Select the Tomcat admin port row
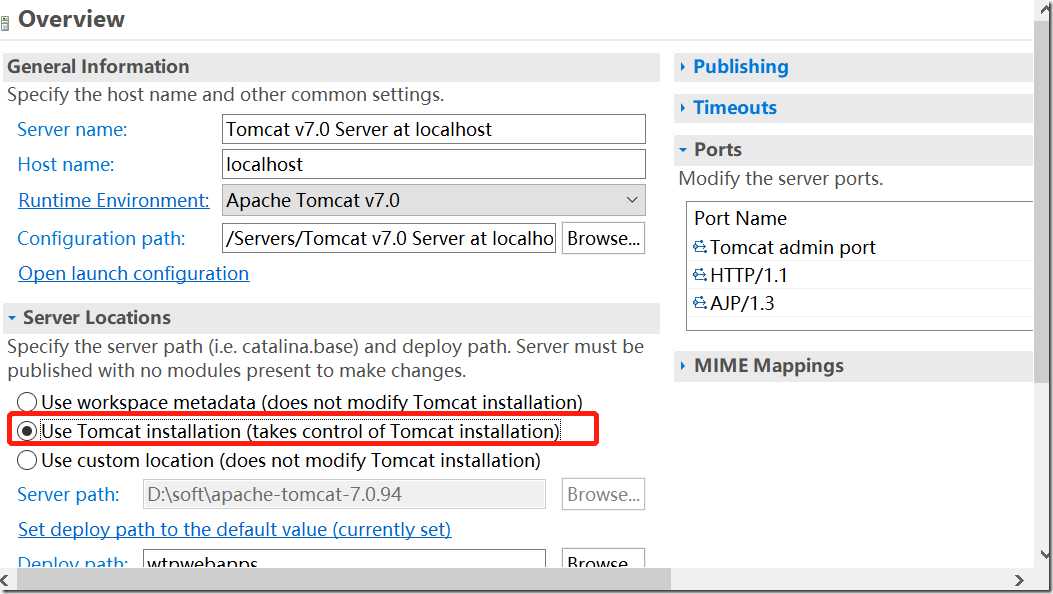Screen dimensions: 1053x594 point(862,247)
